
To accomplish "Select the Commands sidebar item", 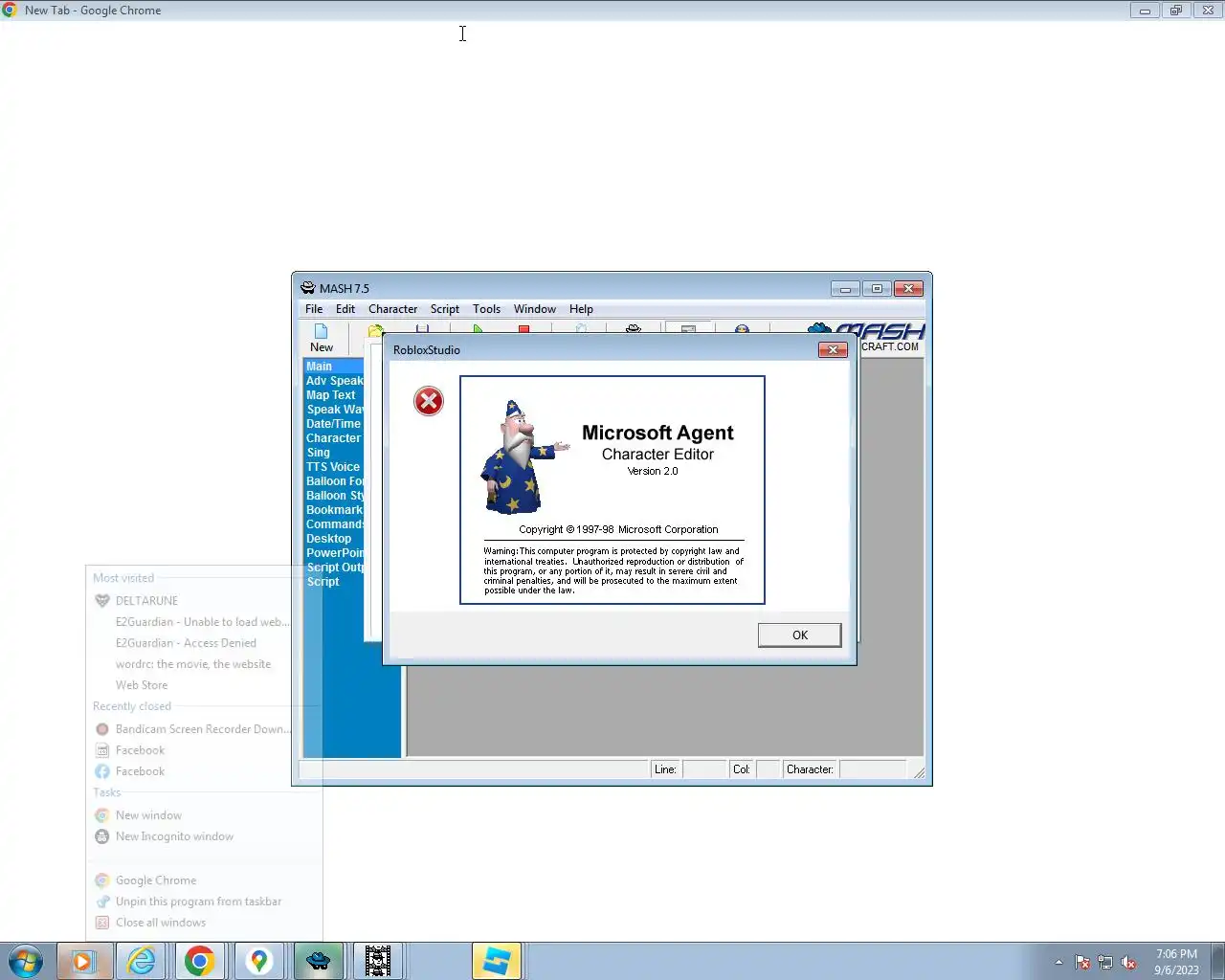I will point(334,524).
